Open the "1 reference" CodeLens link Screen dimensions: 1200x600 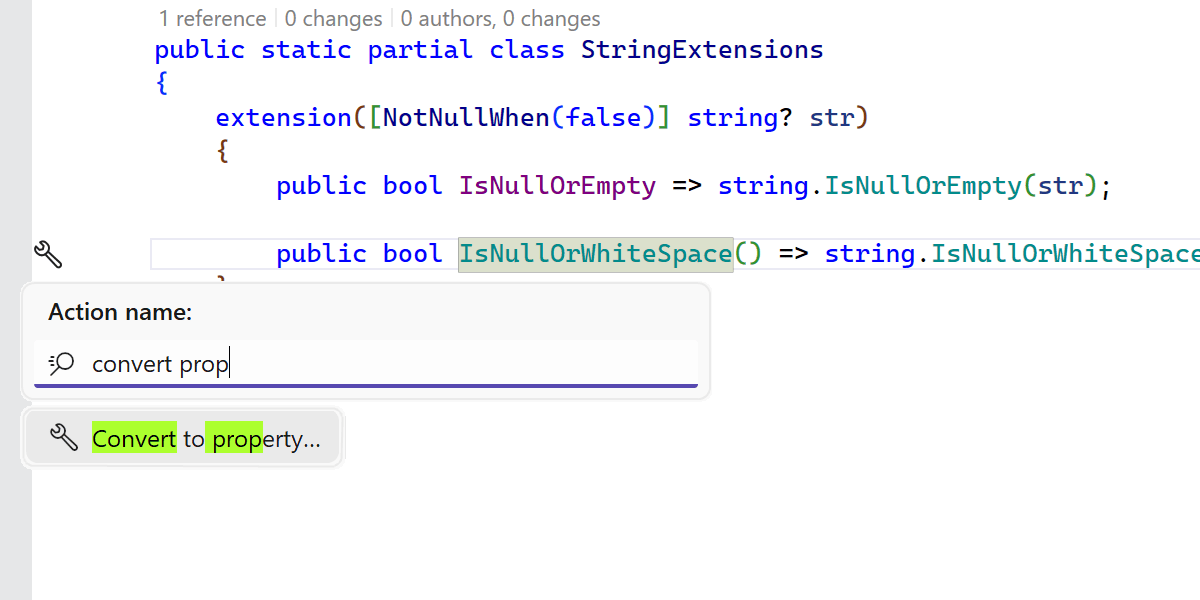click(212, 19)
